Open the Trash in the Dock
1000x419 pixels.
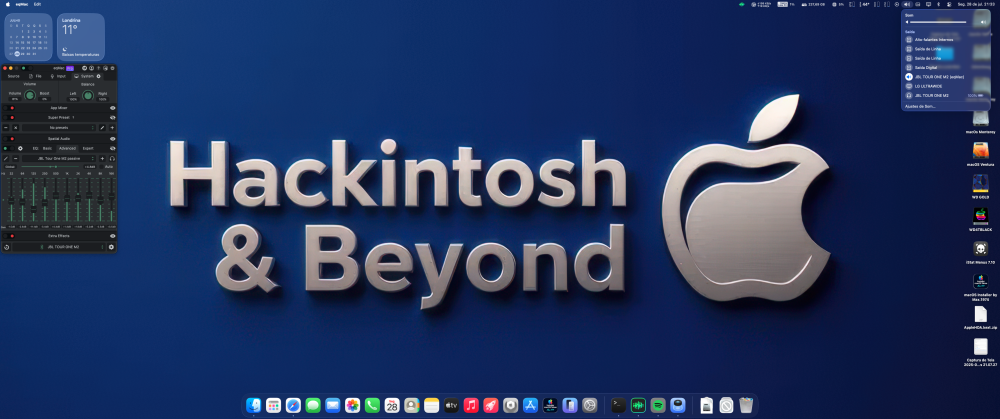point(746,405)
